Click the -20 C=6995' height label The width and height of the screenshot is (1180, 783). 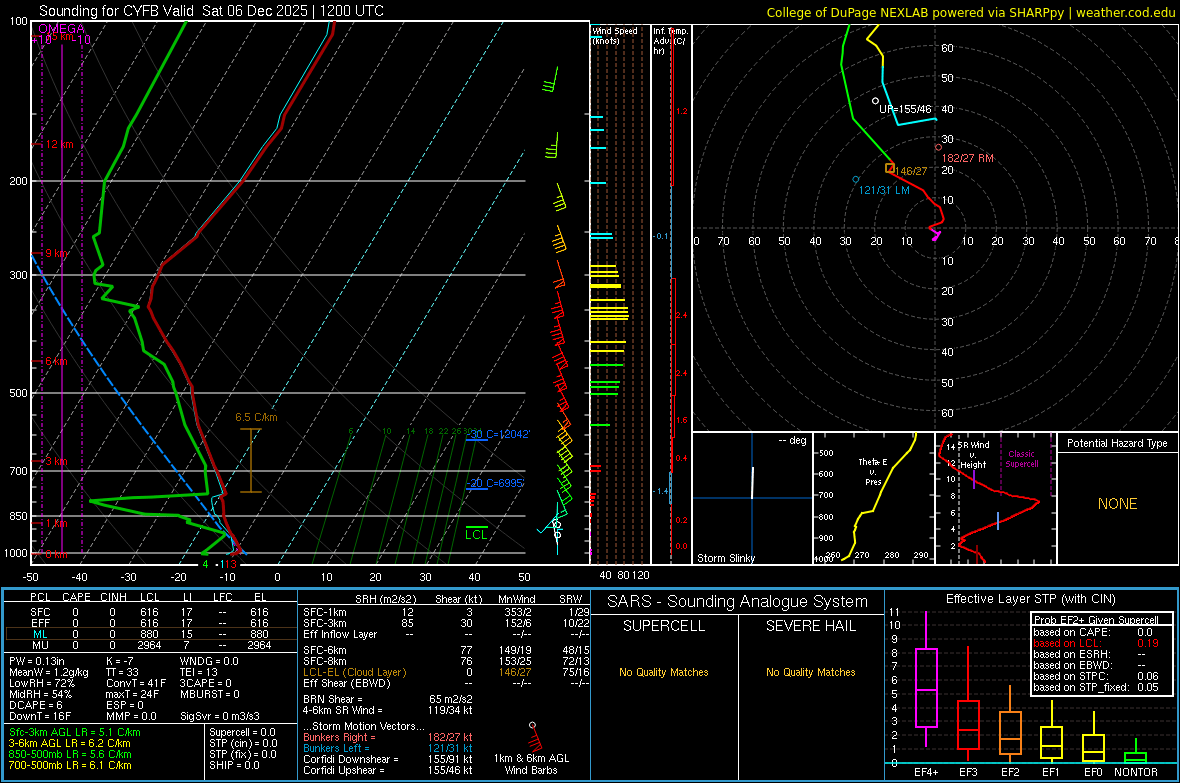[x=495, y=483]
